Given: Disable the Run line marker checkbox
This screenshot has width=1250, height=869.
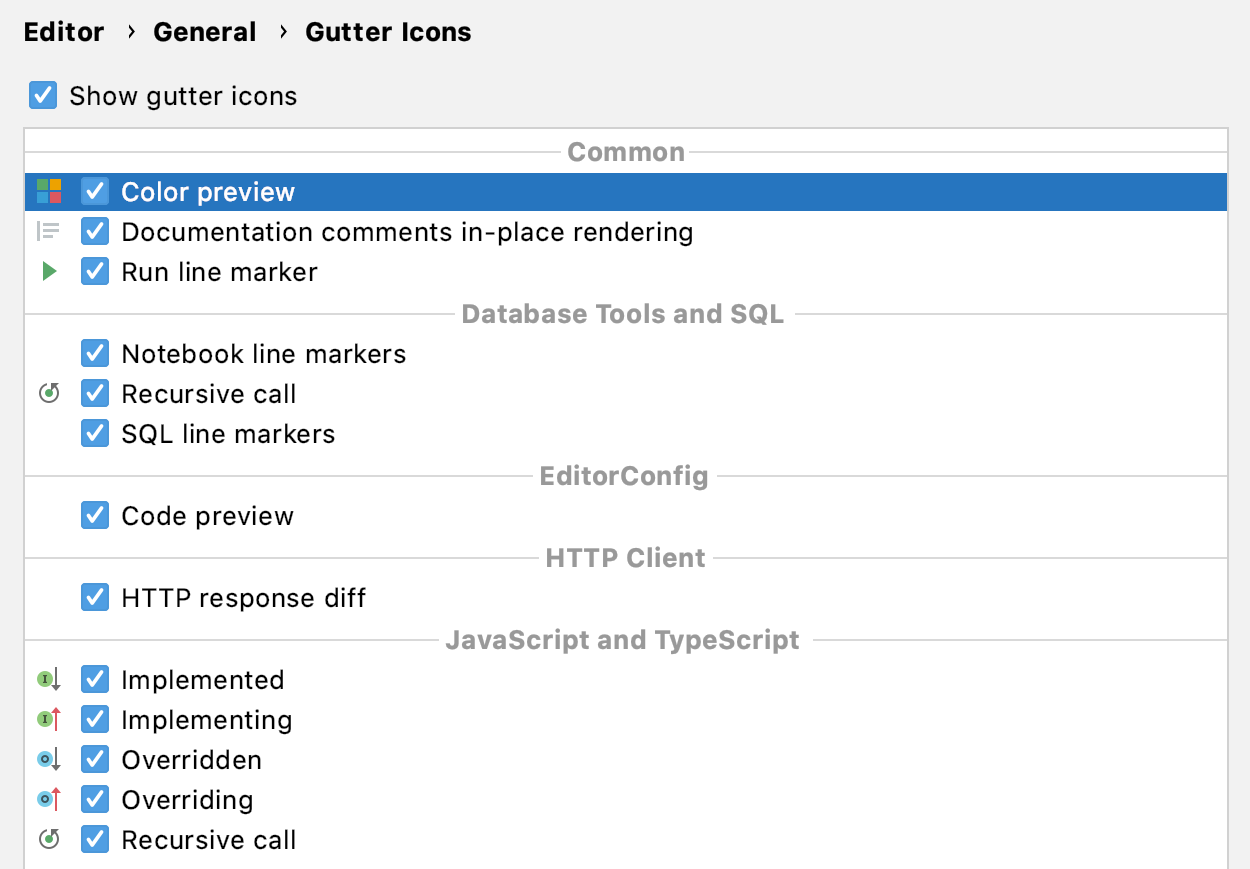Looking at the screenshot, I should pyautogui.click(x=95, y=271).
